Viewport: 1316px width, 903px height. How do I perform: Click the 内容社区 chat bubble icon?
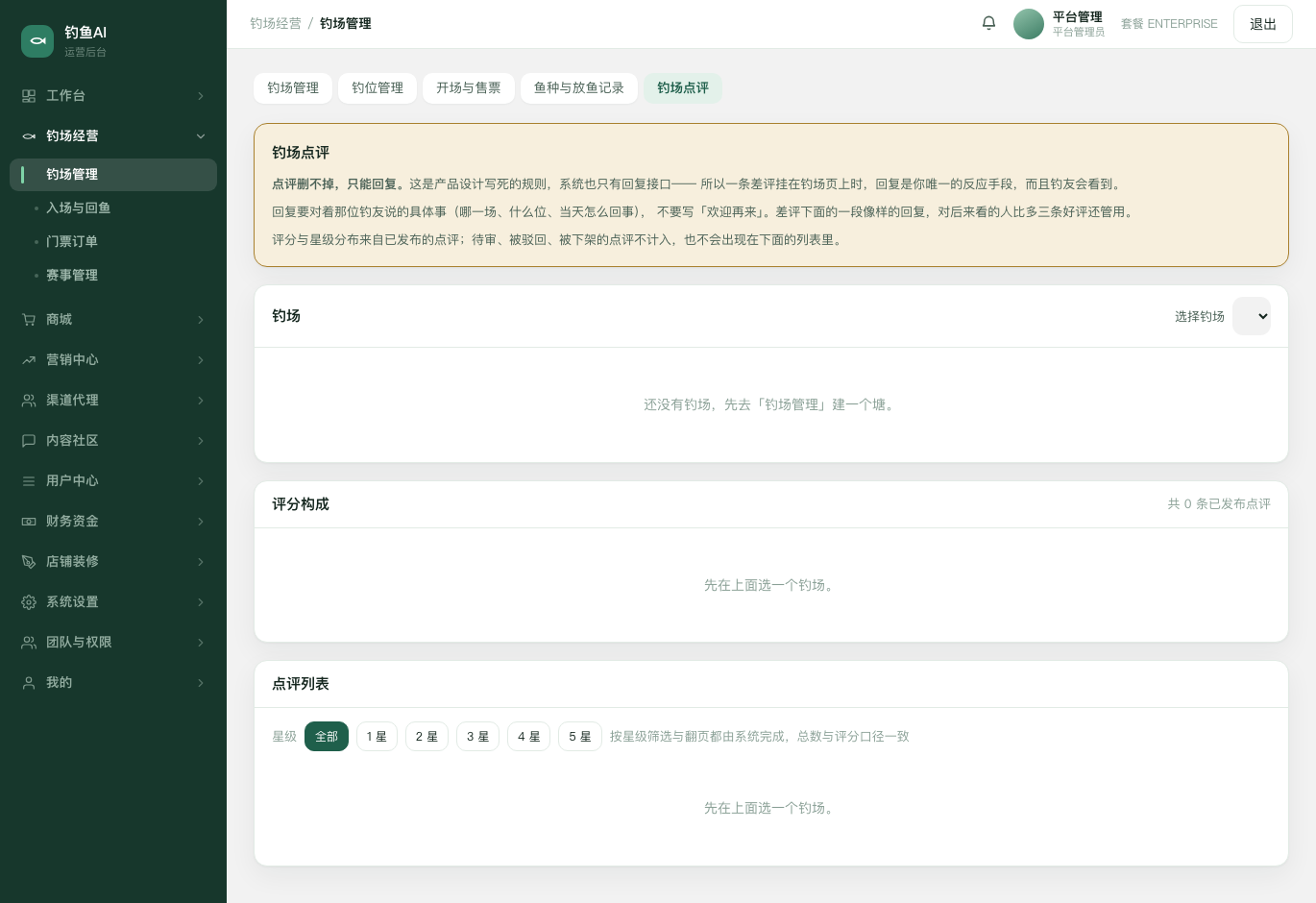point(29,441)
